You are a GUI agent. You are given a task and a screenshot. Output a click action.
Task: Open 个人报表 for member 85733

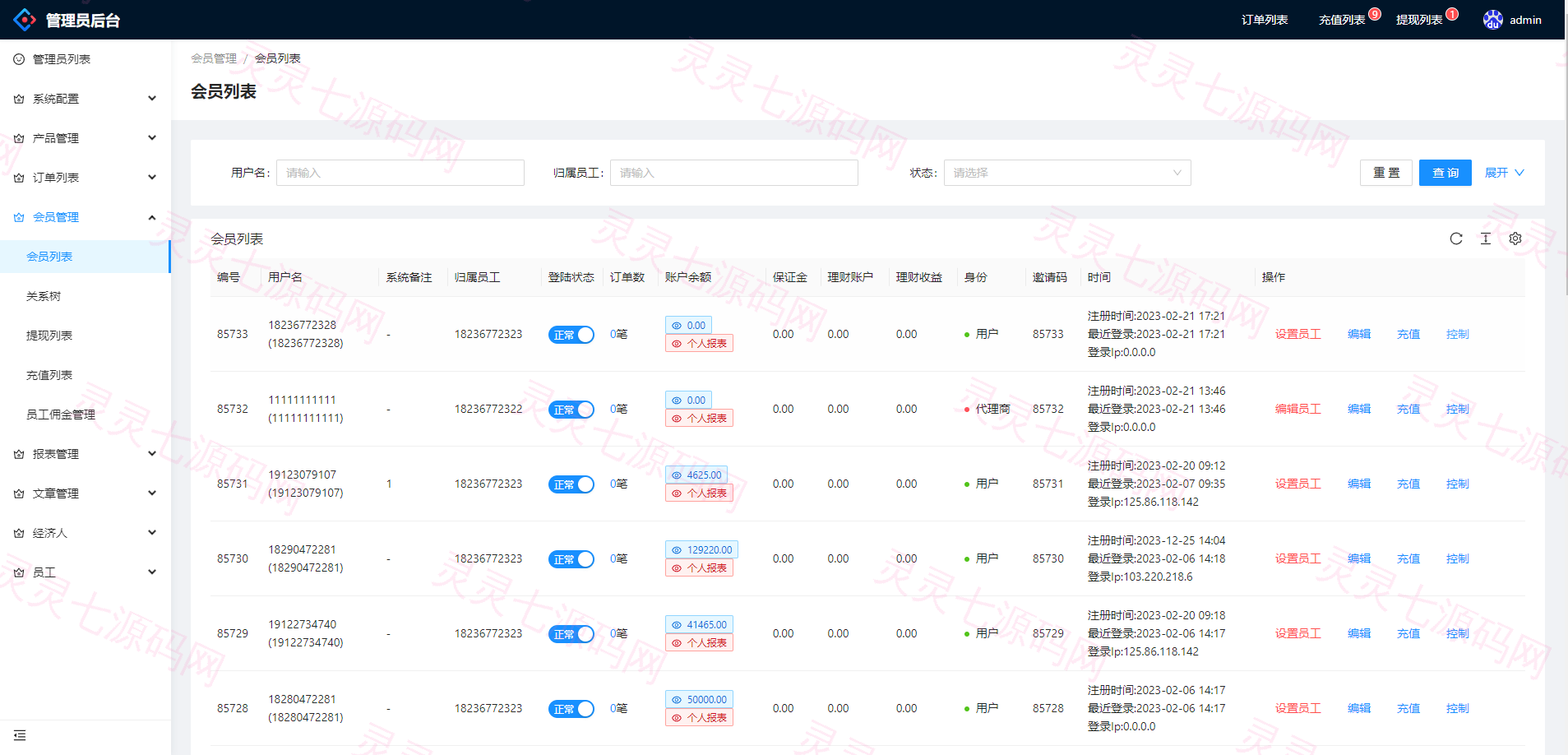click(x=699, y=343)
